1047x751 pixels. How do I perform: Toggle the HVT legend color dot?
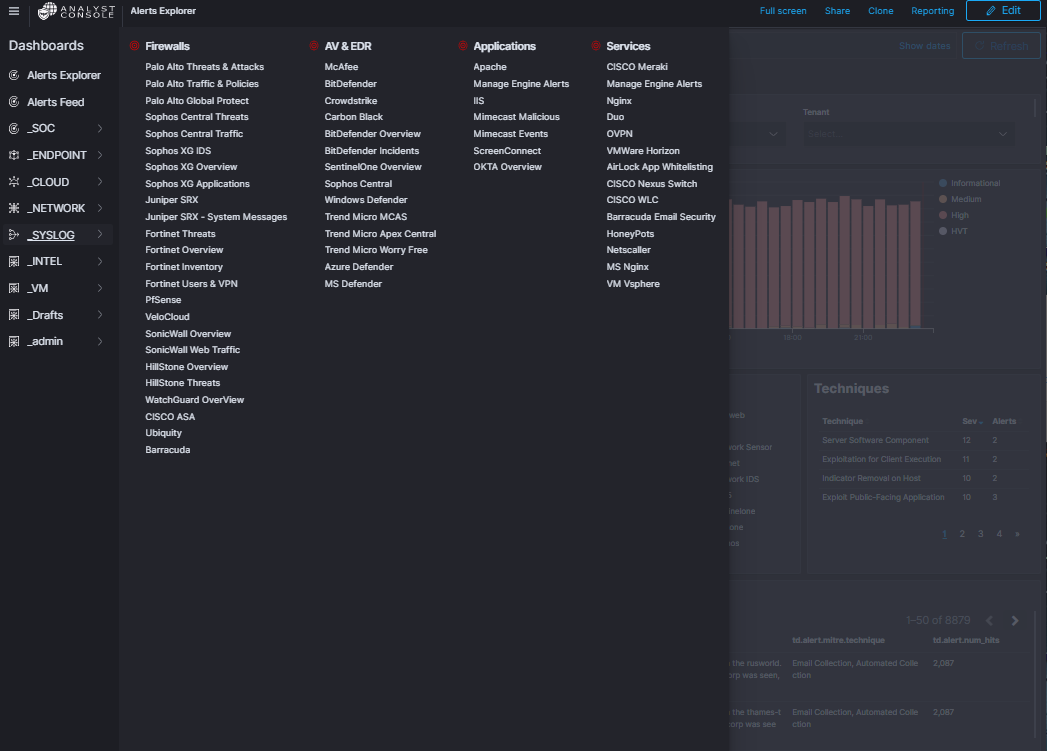943,231
